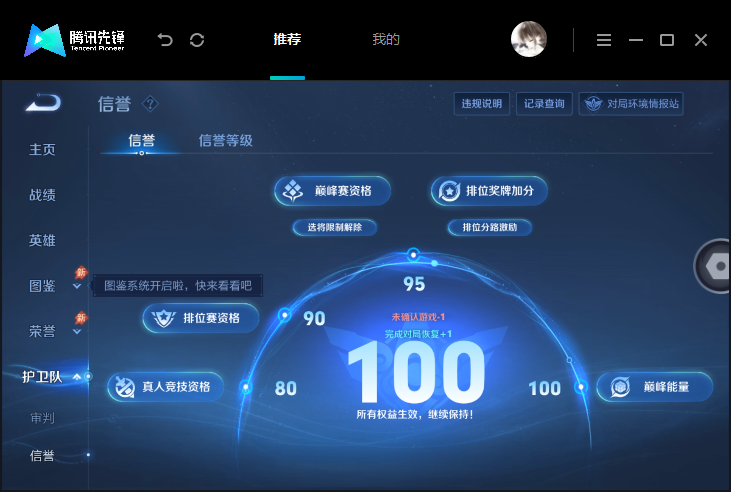The width and height of the screenshot is (731, 492).
Task: Refresh the page with the reload icon
Action: pos(197,40)
